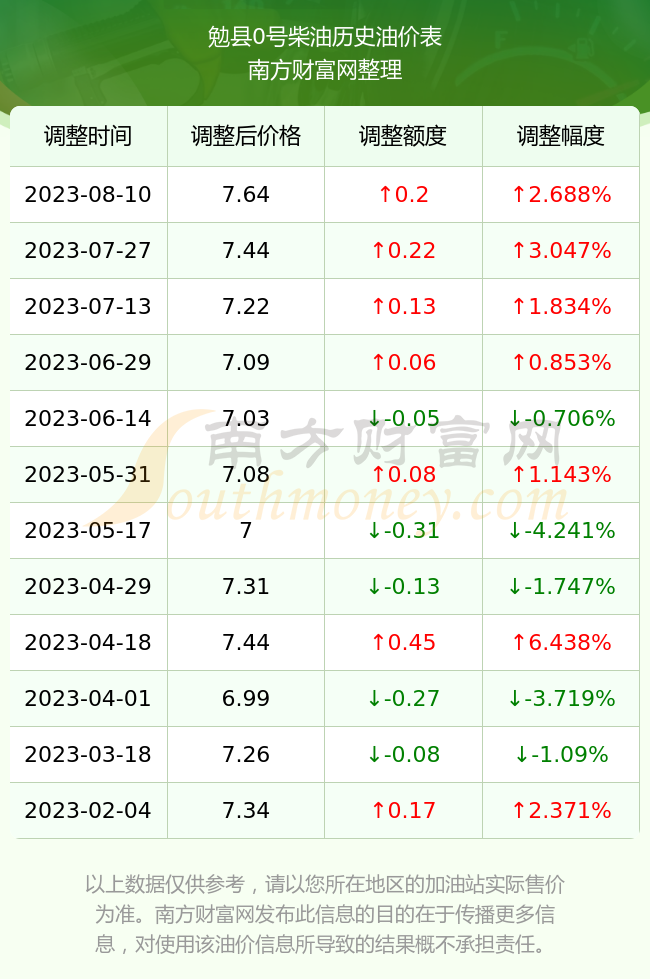Select the 2023-03-18 date cell
Viewport: 650px width, 980px height.
88,754
